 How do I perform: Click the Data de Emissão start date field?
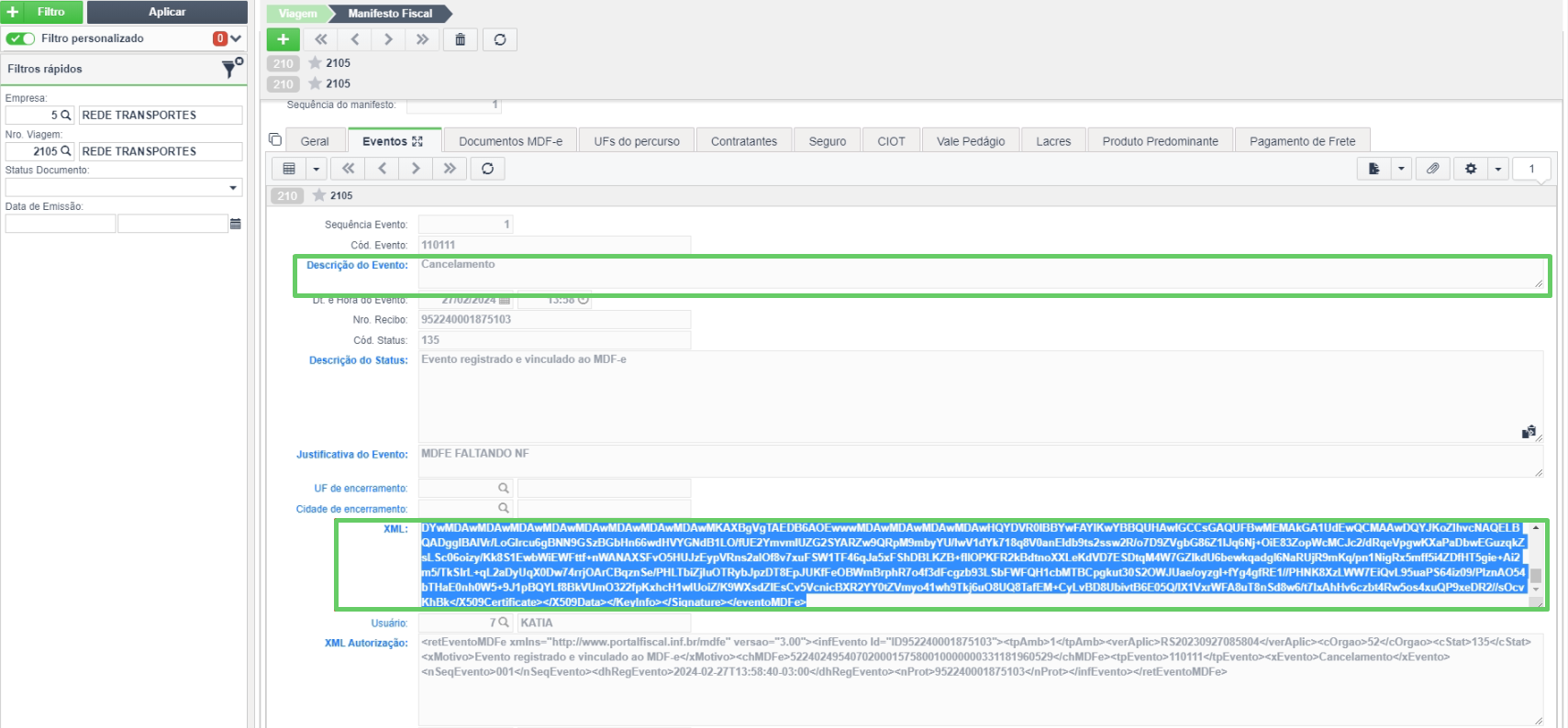pos(61,224)
